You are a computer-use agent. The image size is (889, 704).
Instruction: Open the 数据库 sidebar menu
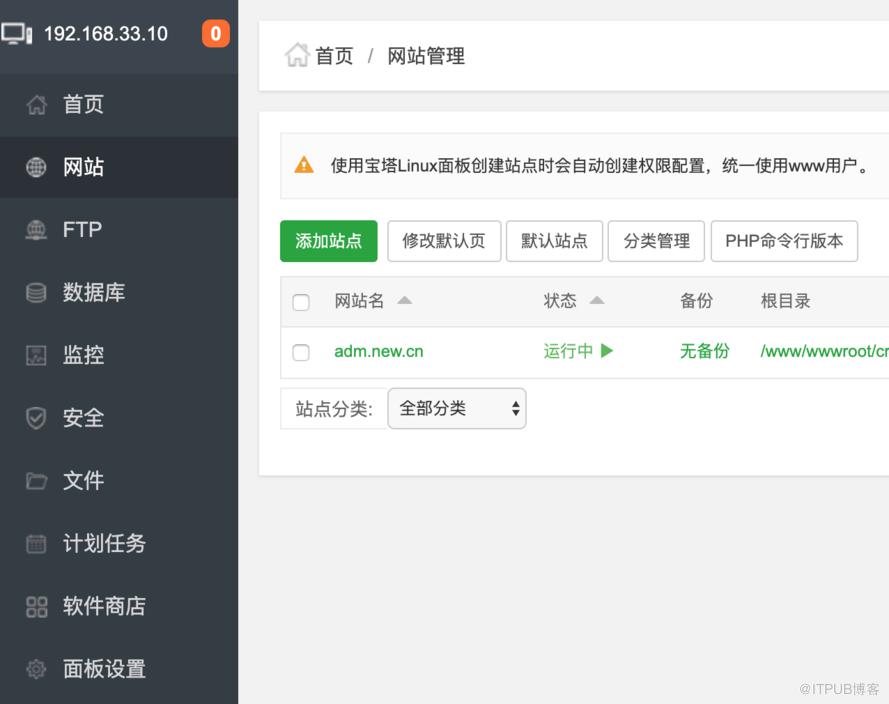coord(119,292)
